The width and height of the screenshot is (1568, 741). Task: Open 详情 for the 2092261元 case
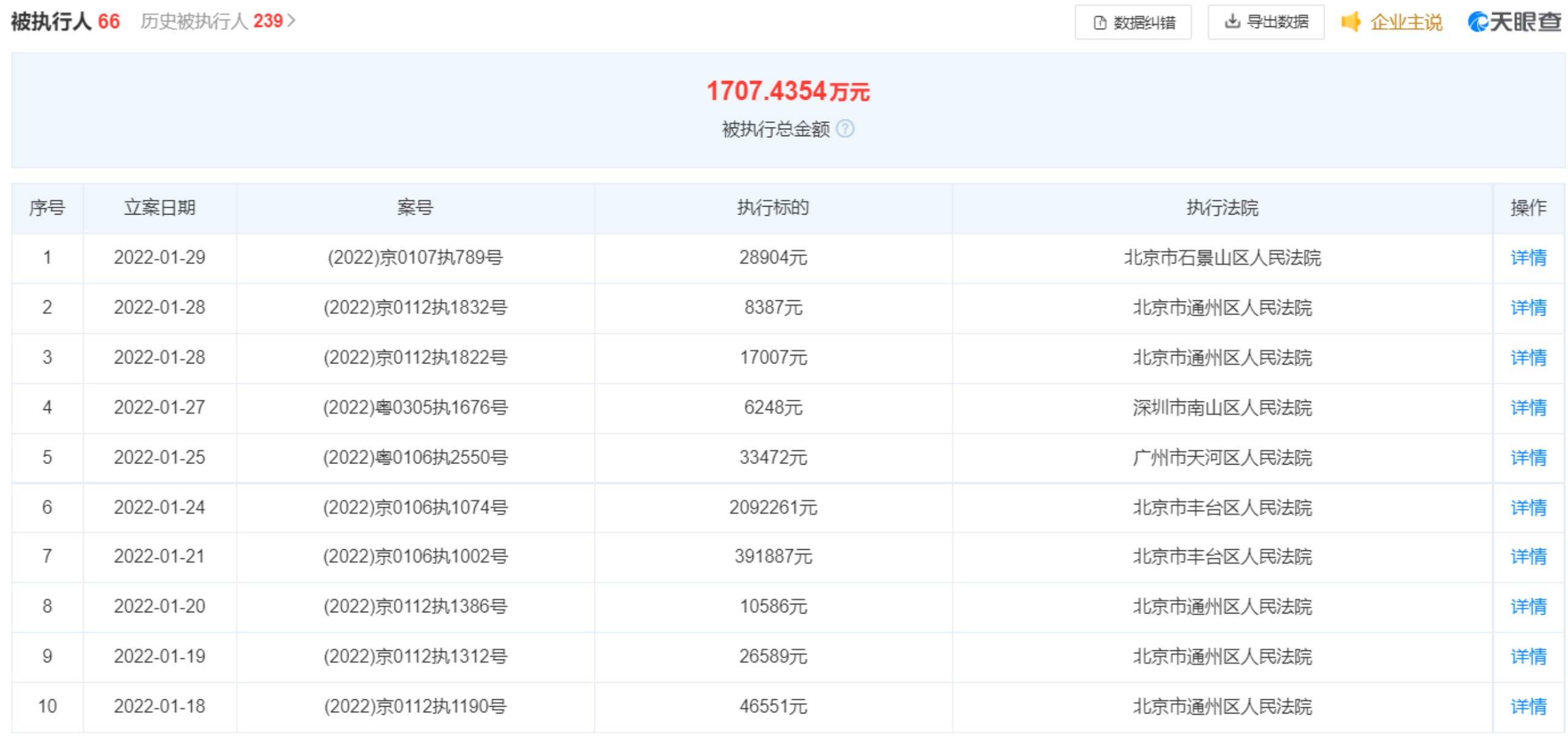(x=1528, y=507)
